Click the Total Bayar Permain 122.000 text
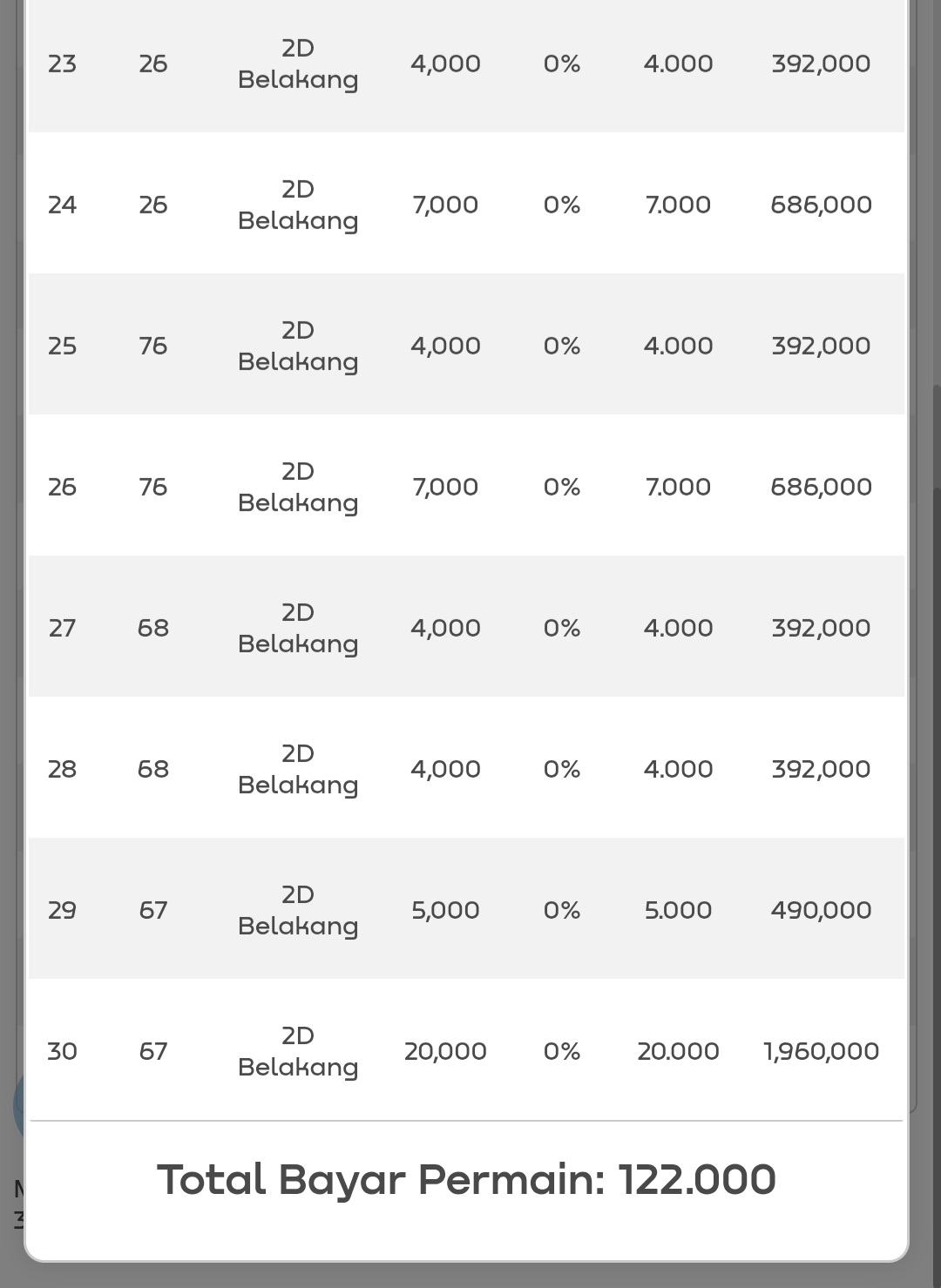Viewport: 941px width, 1288px height. pyautogui.click(x=466, y=1180)
